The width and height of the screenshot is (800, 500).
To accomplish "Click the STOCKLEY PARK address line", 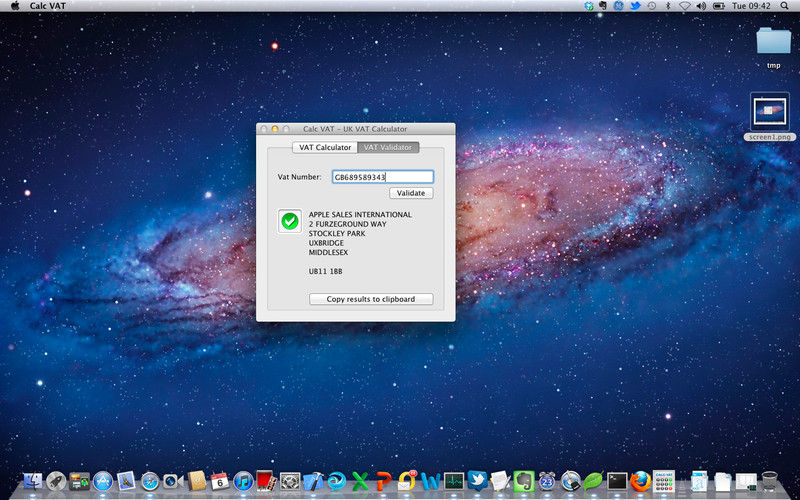I will click(337, 234).
